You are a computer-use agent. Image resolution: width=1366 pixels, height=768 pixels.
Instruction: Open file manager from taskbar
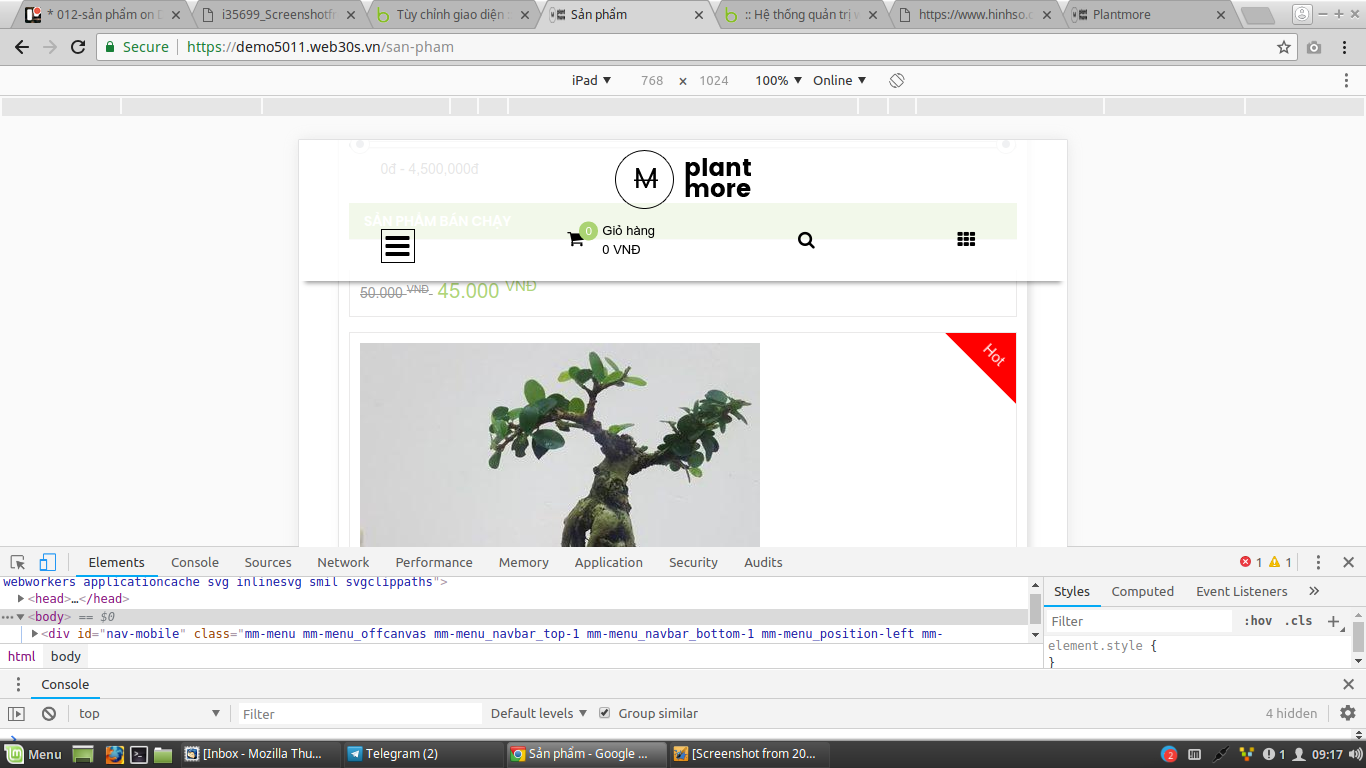tap(163, 754)
